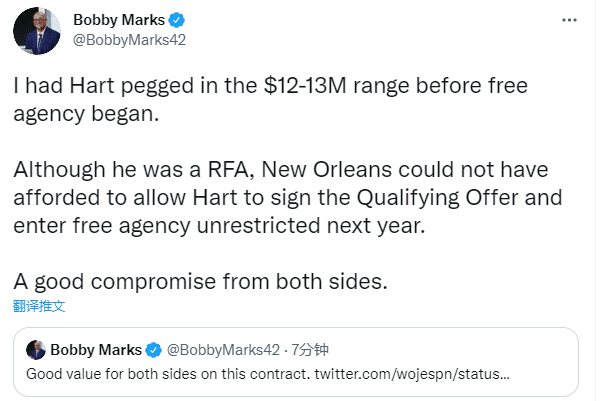Image resolution: width=600 pixels, height=401 pixels.
Task: Follow the twitter.com/wojespn/status link
Action: [413, 374]
